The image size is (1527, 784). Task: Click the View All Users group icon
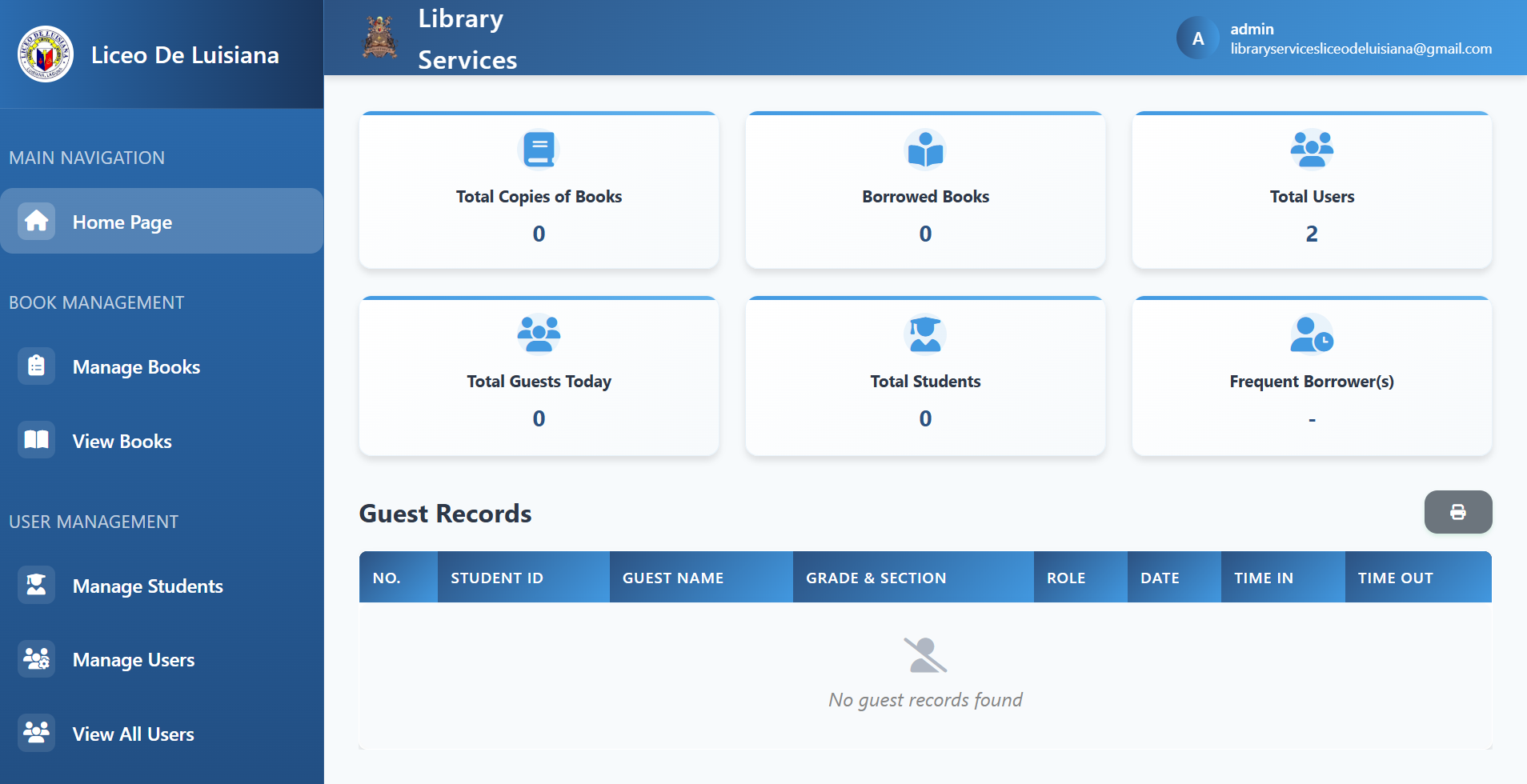pos(35,732)
